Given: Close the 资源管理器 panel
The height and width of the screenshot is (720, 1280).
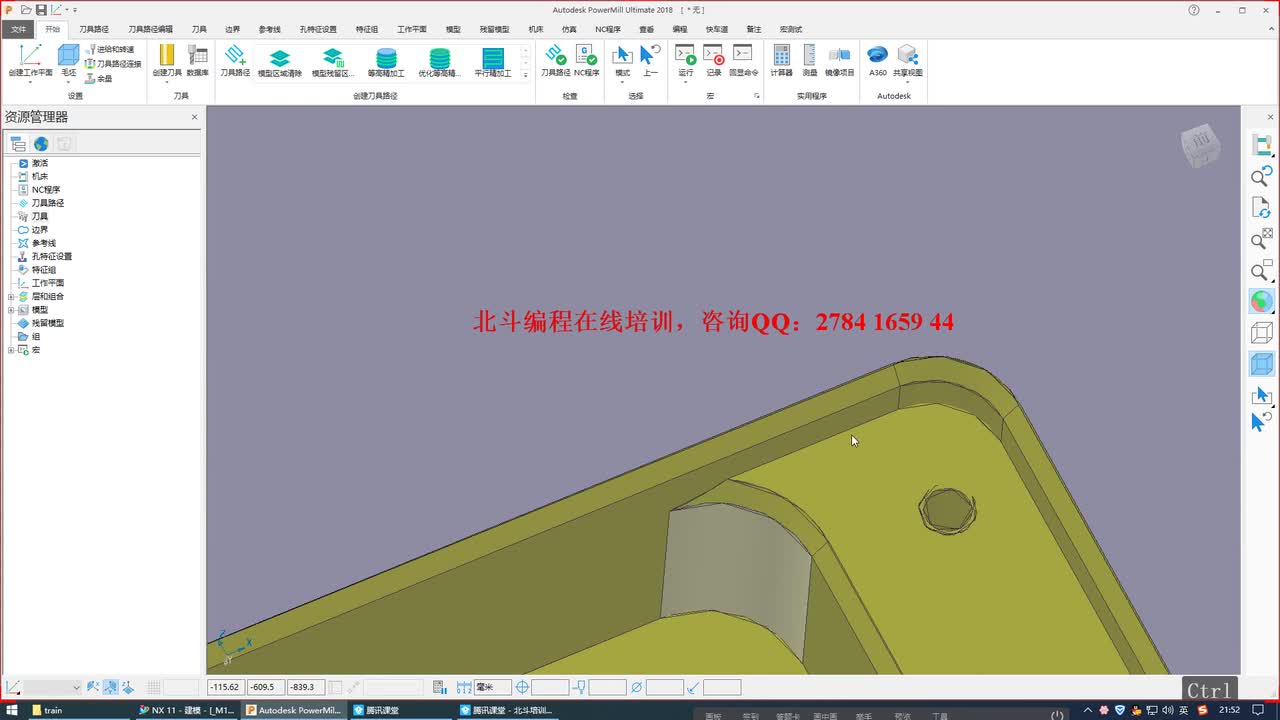Looking at the screenshot, I should pyautogui.click(x=195, y=117).
